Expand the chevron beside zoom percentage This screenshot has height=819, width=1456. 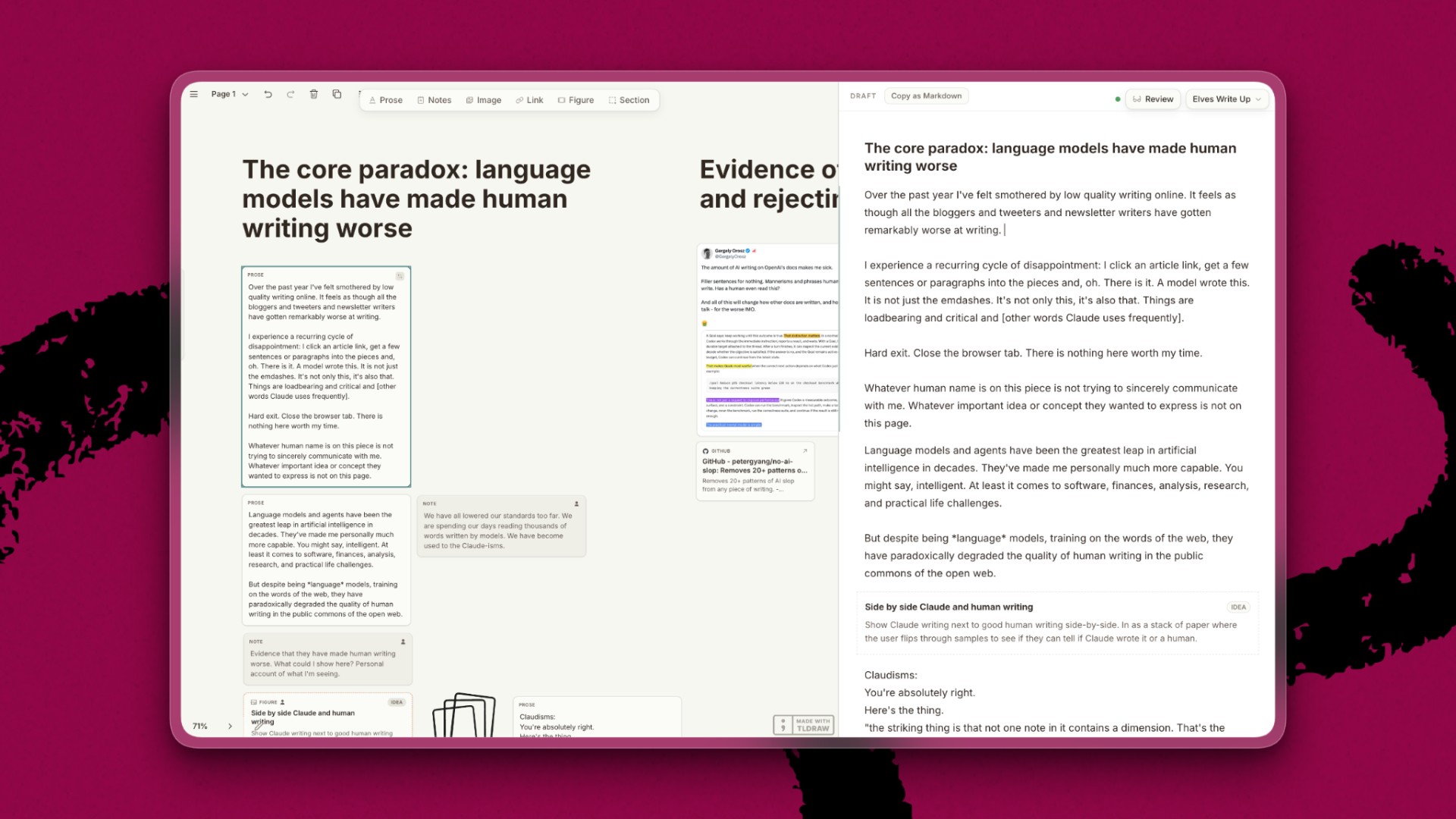click(230, 726)
